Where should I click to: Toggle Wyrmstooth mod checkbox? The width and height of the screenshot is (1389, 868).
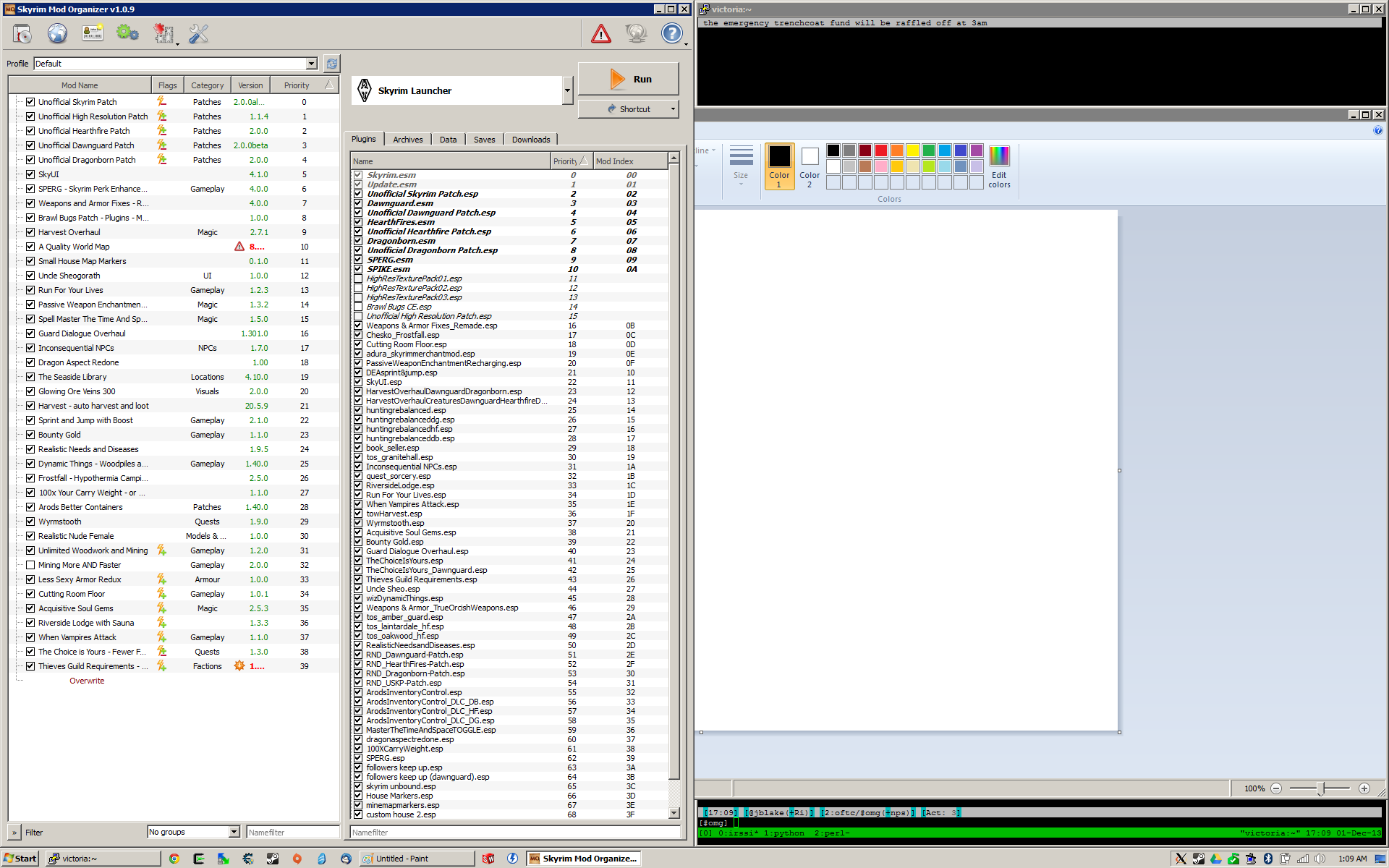[x=30, y=522]
